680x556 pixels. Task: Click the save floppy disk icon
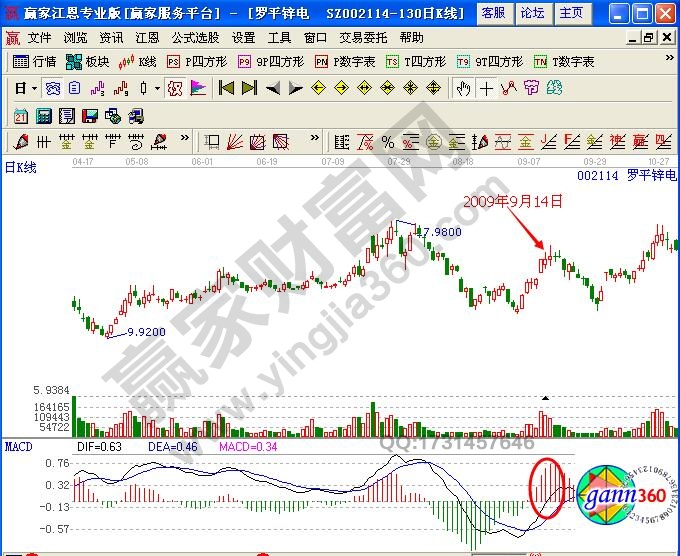90,114
